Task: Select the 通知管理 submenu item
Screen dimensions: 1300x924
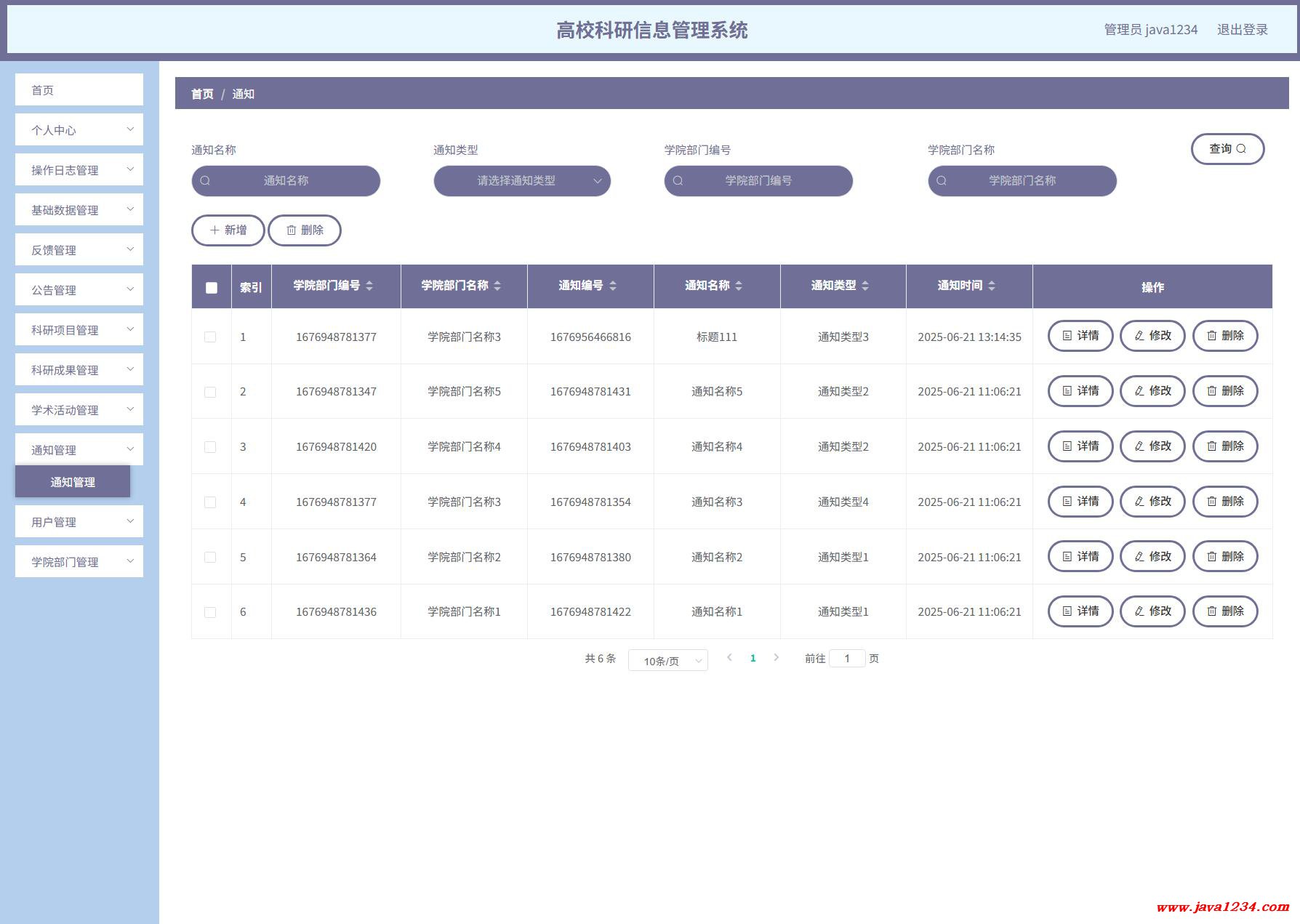Action: point(73,482)
